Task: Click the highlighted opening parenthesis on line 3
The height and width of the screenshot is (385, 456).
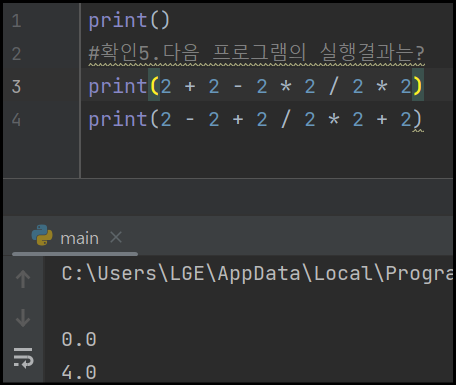Action: [x=154, y=85]
